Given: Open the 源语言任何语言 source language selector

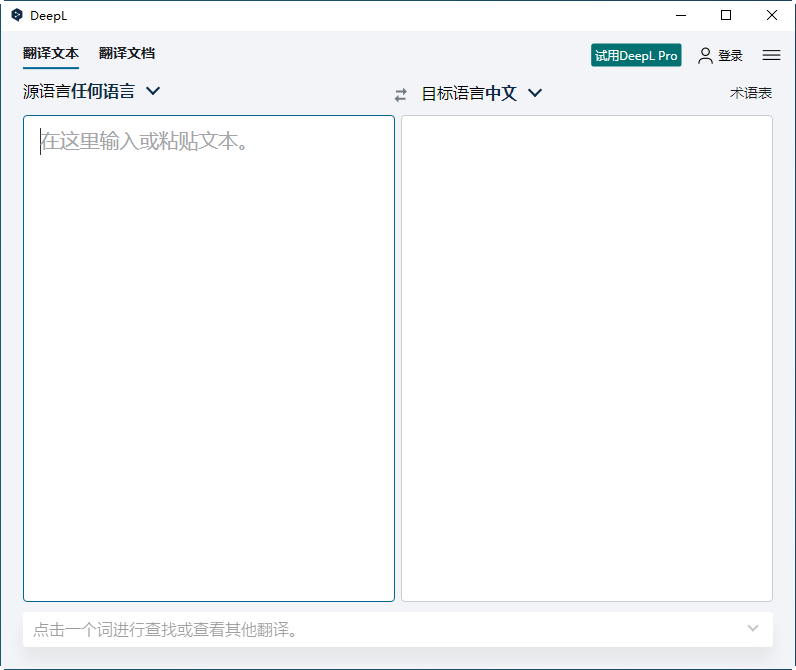Looking at the screenshot, I should tap(79, 91).
